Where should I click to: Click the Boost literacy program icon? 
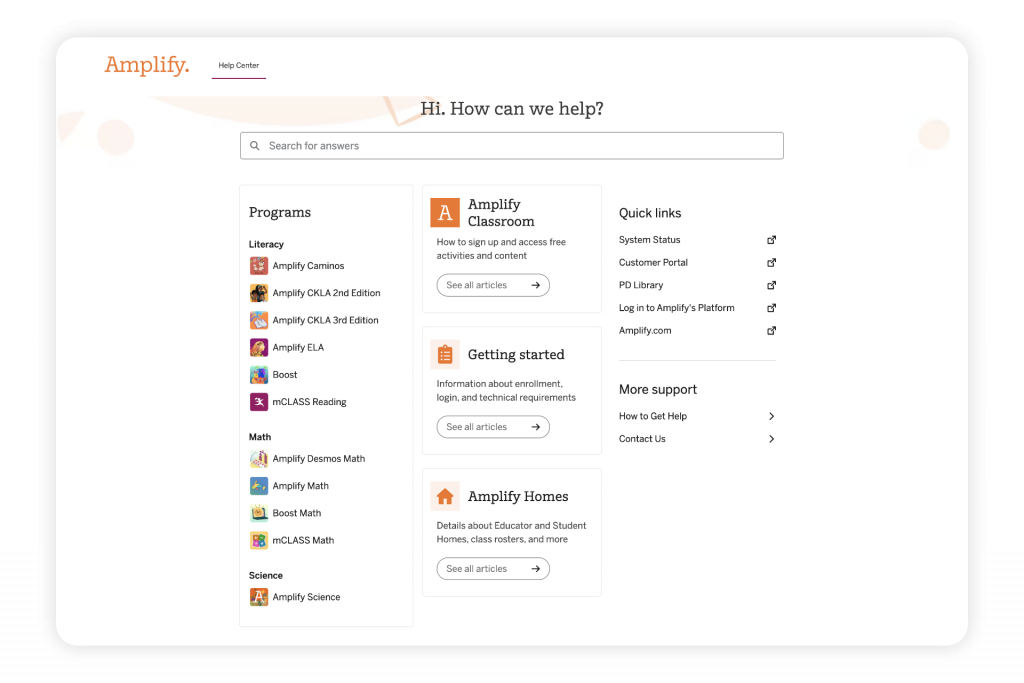(x=259, y=375)
